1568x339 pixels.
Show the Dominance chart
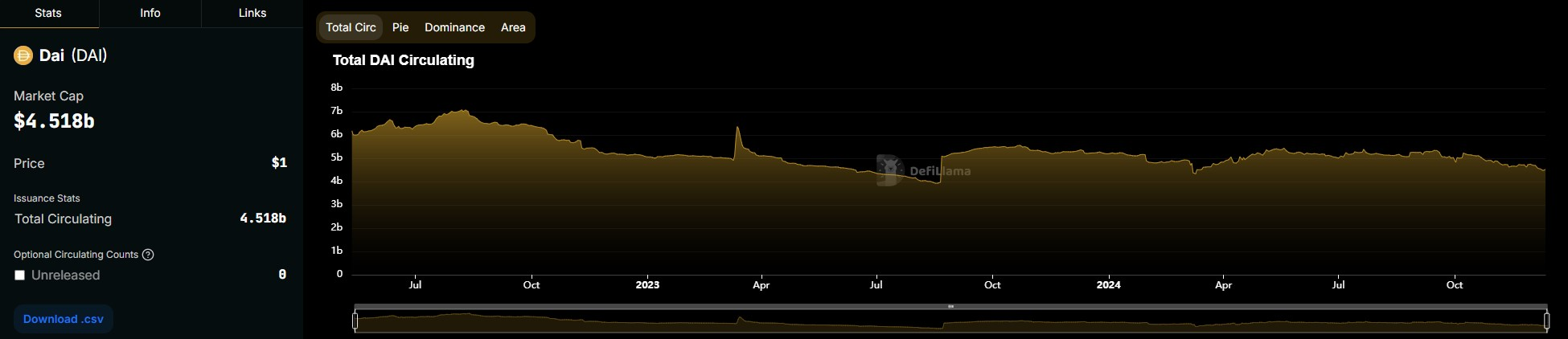454,27
